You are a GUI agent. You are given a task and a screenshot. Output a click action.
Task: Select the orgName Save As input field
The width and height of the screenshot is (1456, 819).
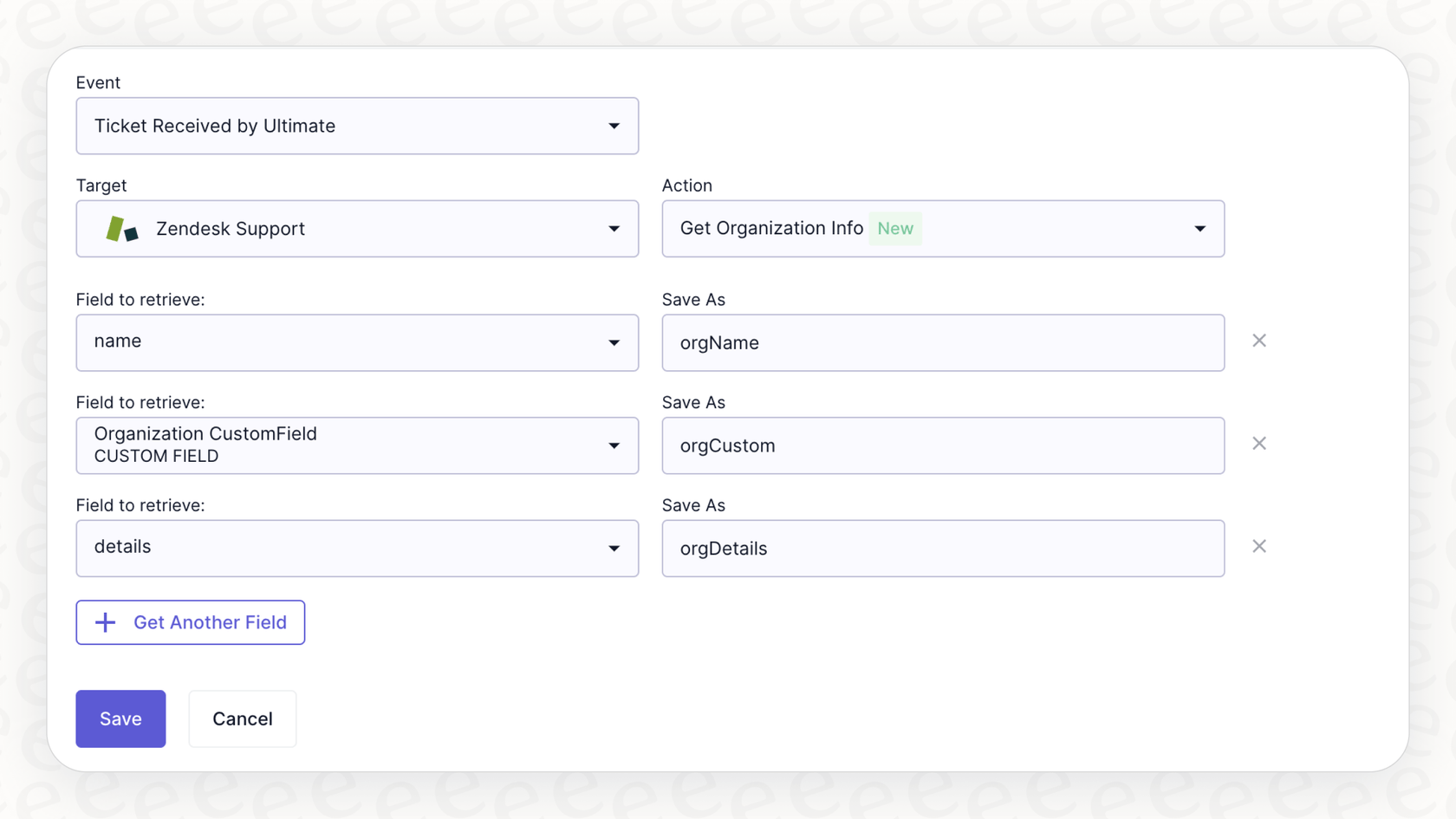click(x=943, y=342)
